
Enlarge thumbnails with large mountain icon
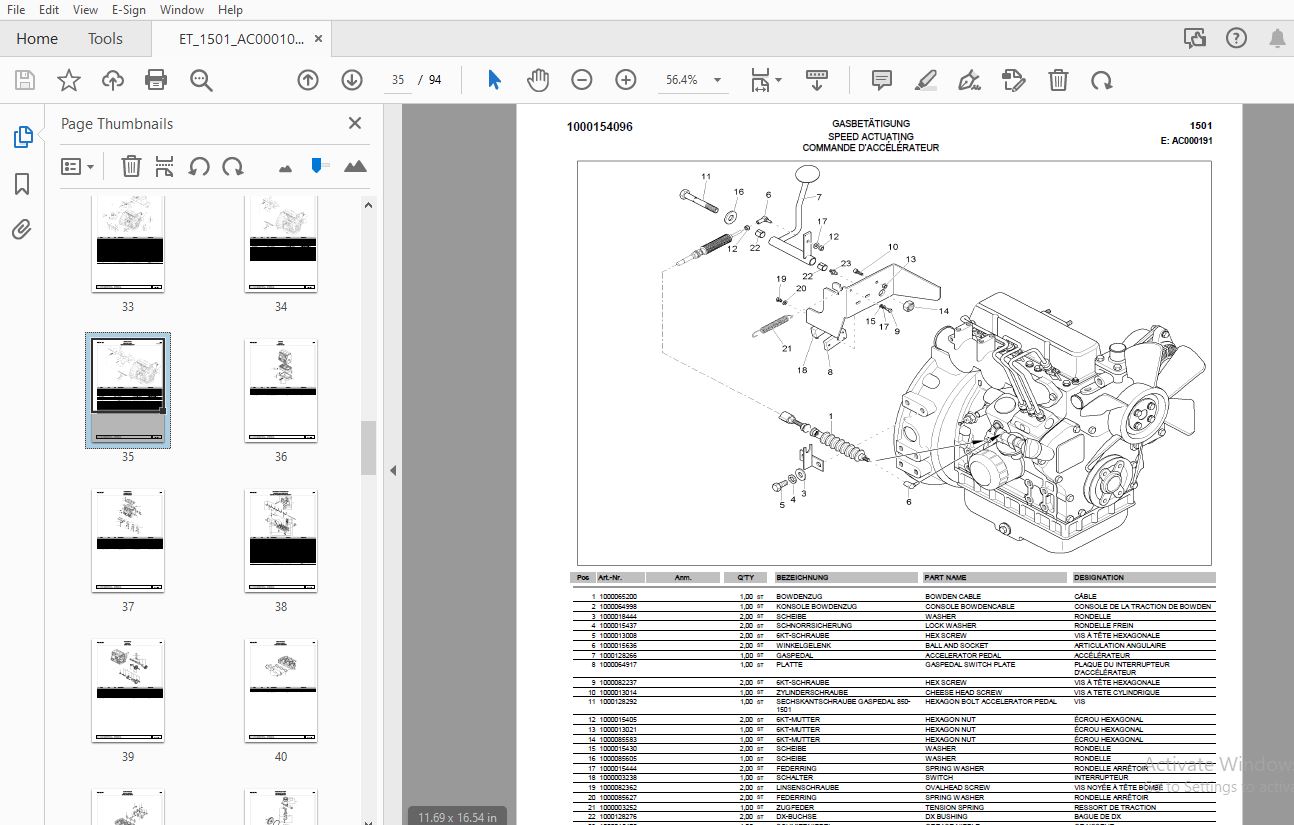355,167
